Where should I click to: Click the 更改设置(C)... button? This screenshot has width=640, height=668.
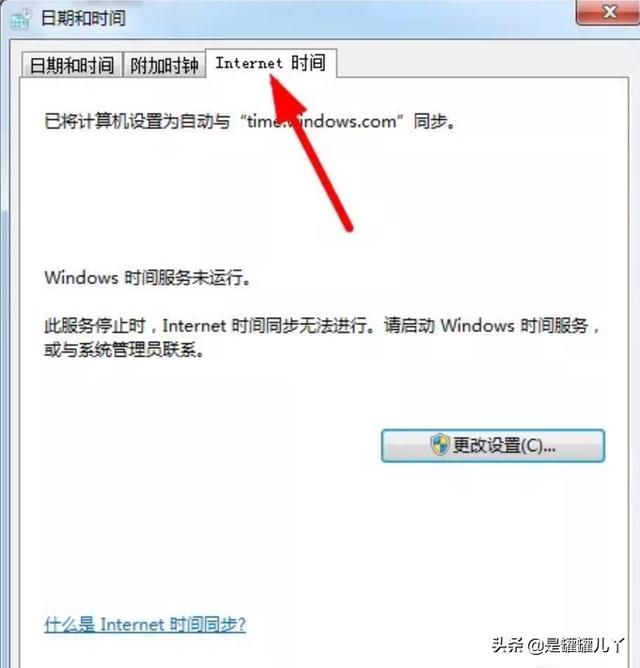pyautogui.click(x=493, y=446)
